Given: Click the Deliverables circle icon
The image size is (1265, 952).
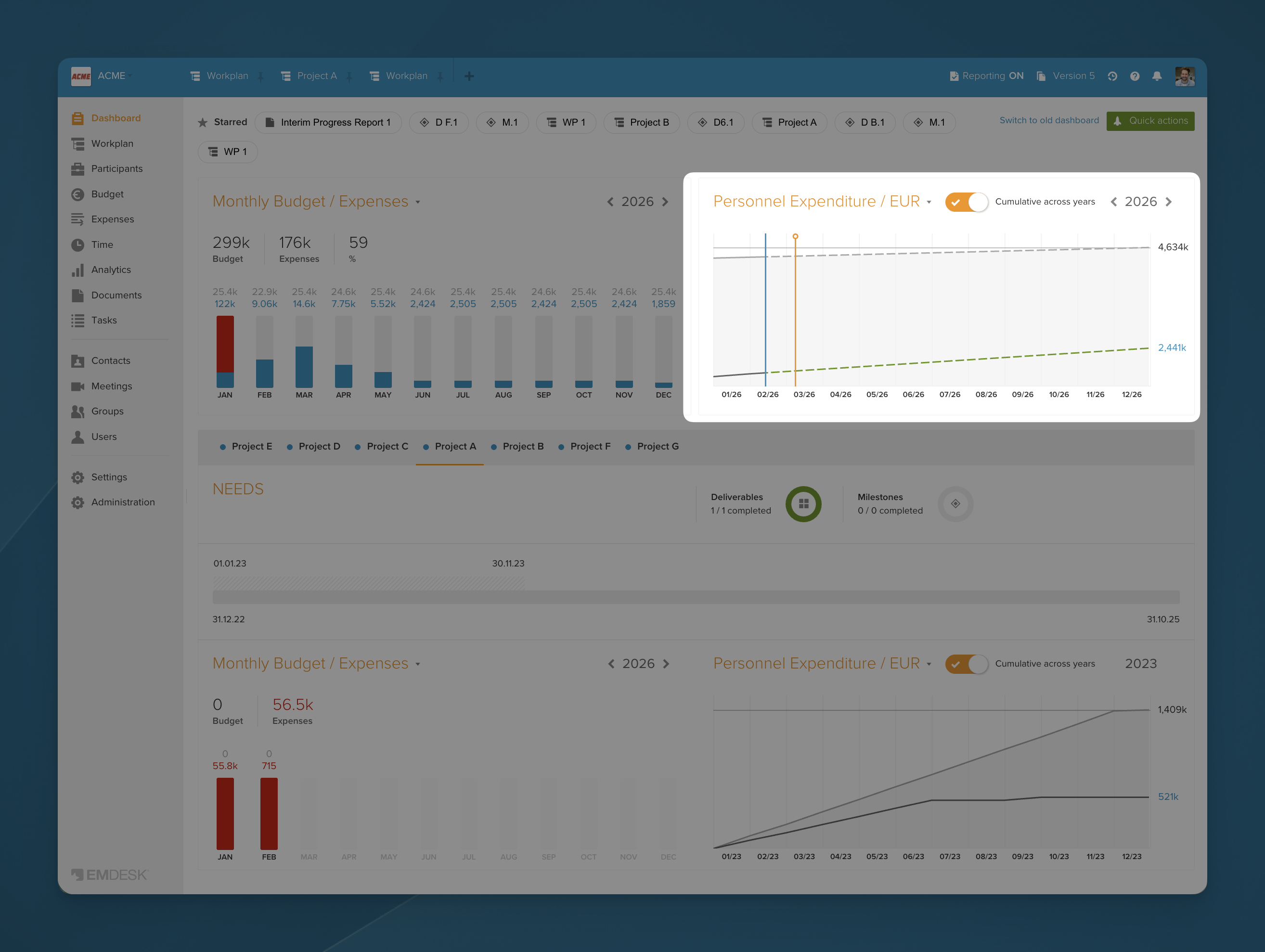Looking at the screenshot, I should [803, 504].
